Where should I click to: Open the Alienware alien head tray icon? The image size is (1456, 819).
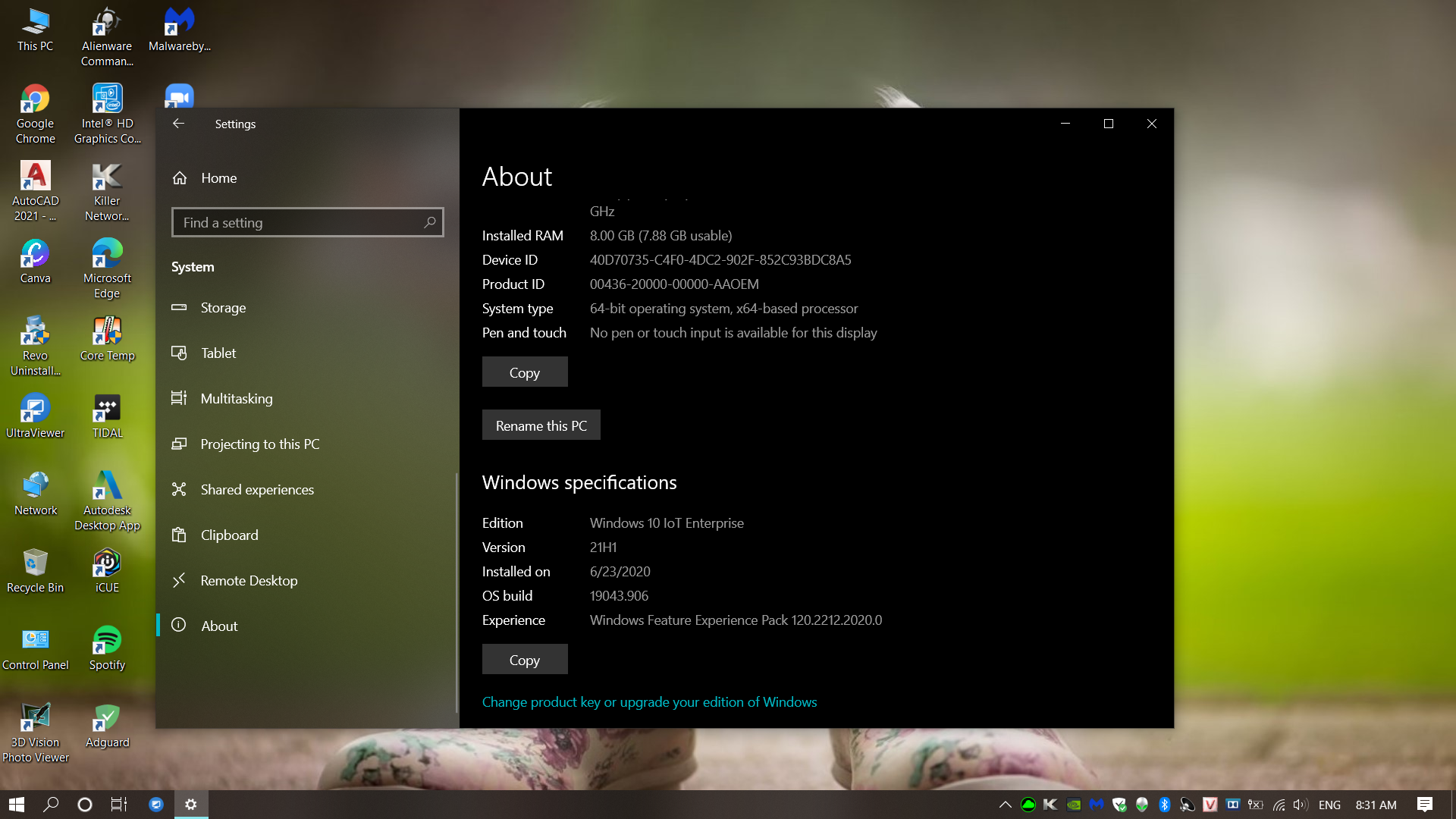click(1142, 805)
